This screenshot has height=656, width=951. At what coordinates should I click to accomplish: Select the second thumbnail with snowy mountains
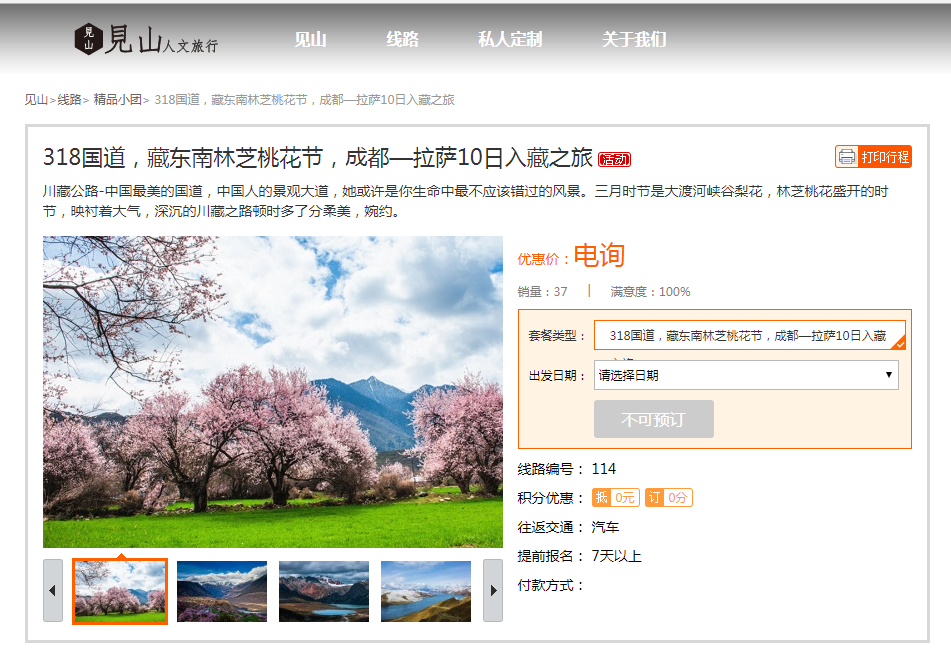pyautogui.click(x=222, y=591)
